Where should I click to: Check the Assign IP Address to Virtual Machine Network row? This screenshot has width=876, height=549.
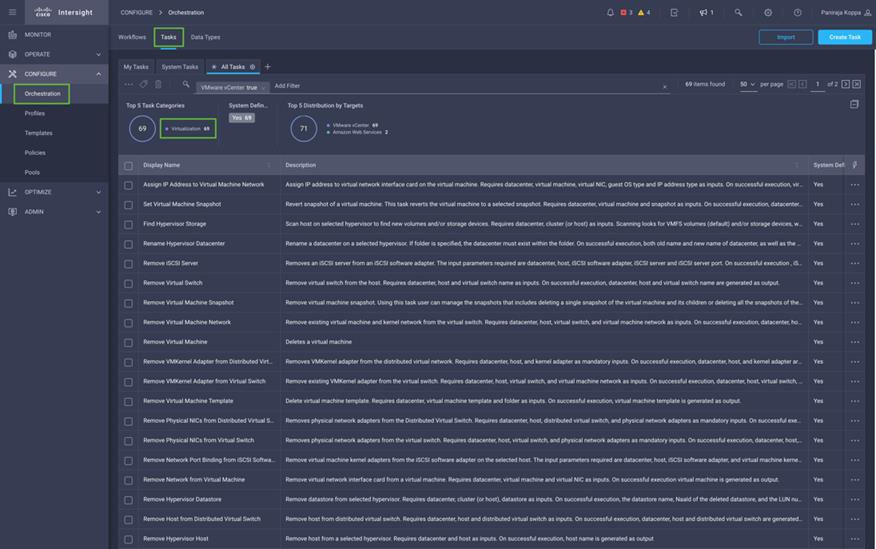[x=128, y=185]
